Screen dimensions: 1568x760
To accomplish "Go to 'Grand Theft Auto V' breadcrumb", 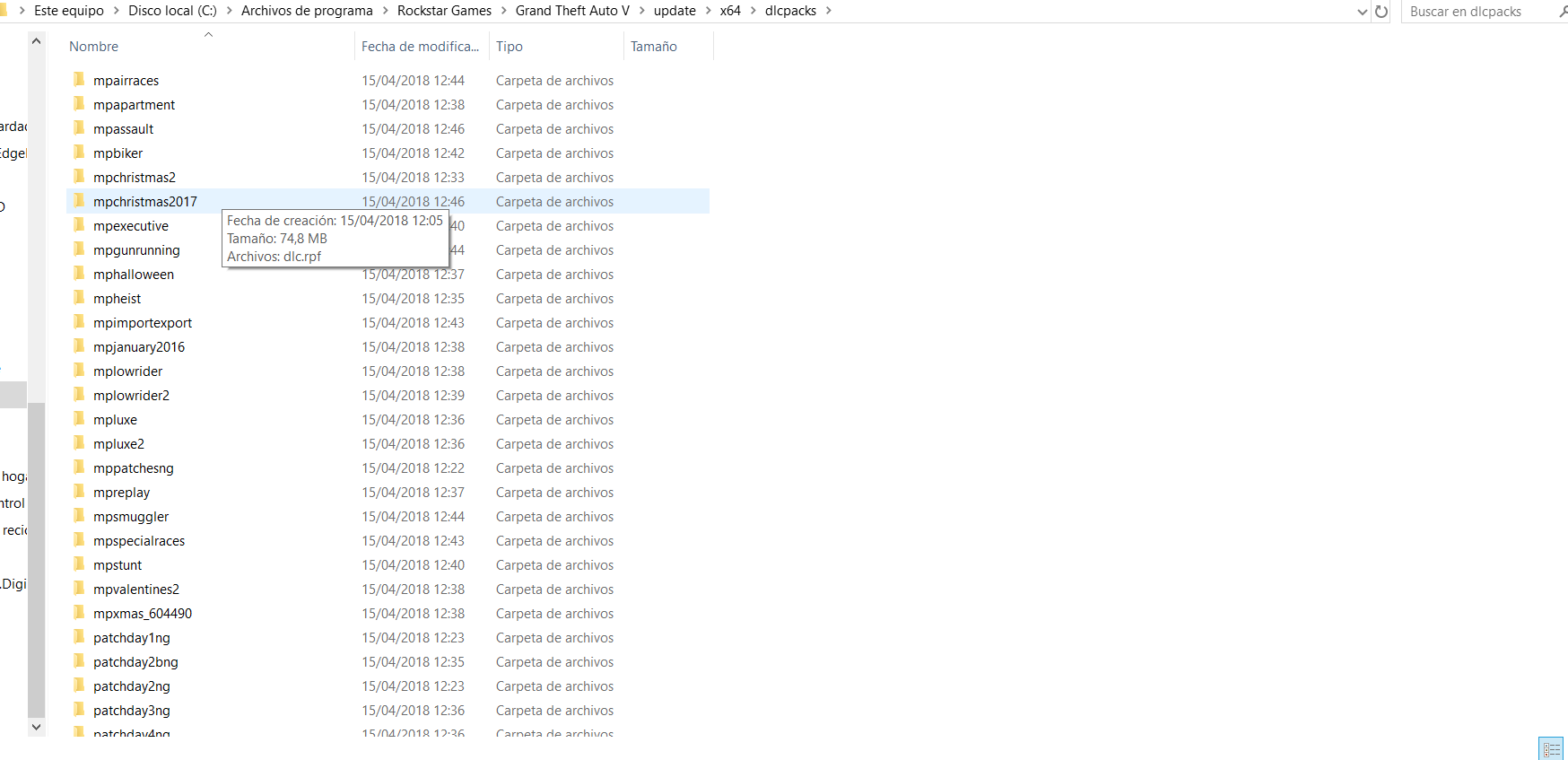I will 572,11.
